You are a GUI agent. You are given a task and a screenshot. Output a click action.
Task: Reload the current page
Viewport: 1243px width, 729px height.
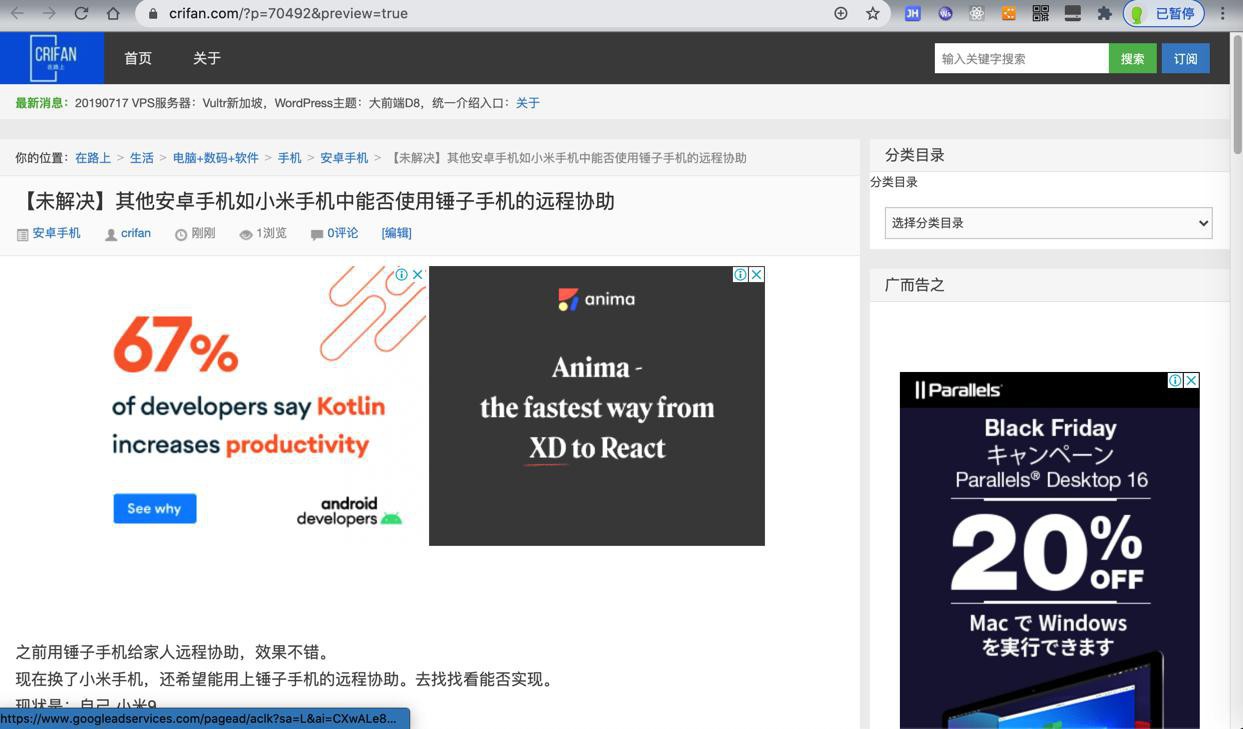pyautogui.click(x=81, y=13)
